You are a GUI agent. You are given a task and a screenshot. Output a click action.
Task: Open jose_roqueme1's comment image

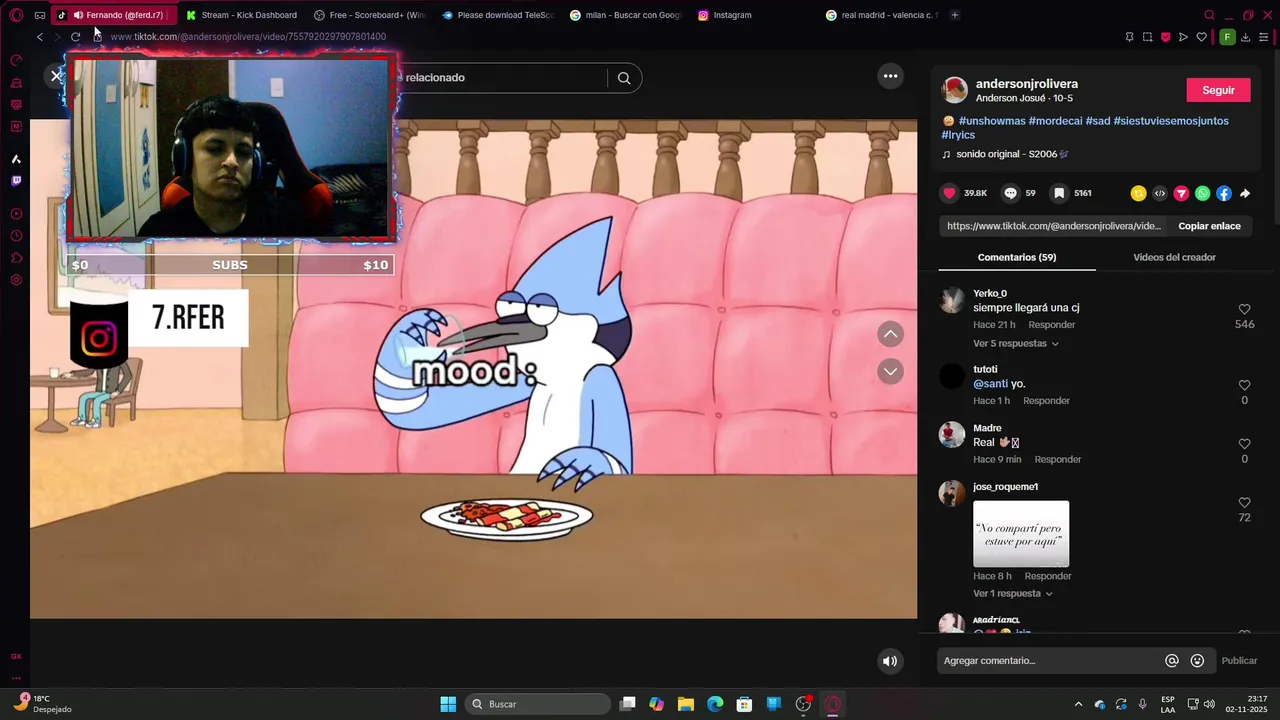click(x=1021, y=534)
